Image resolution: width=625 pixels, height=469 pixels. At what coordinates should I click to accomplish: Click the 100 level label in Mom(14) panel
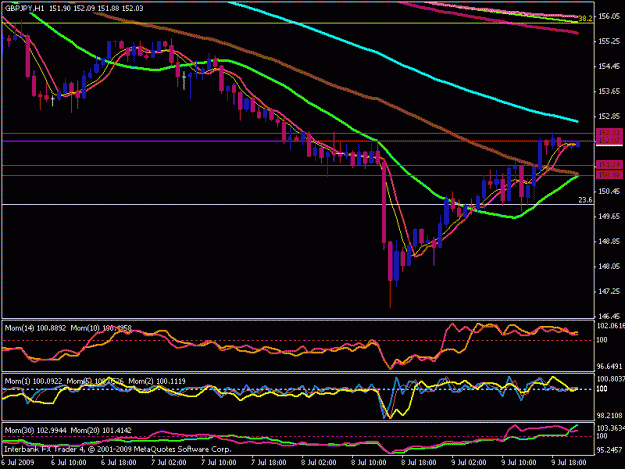[x=602, y=340]
